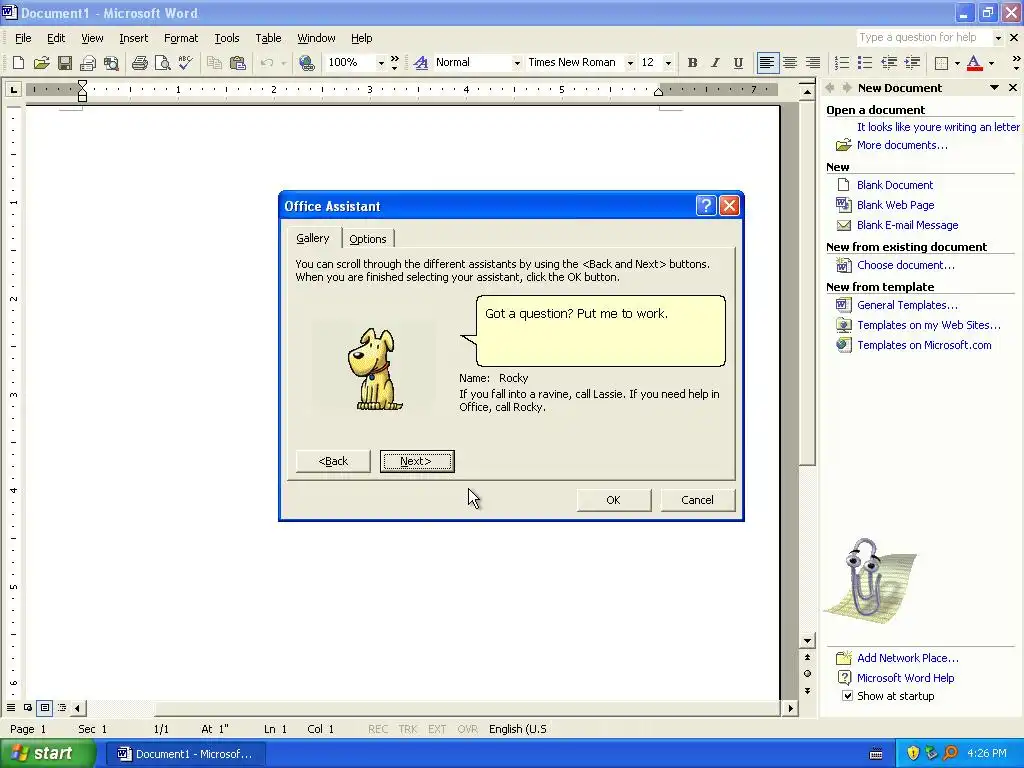The height and width of the screenshot is (768, 1024).
Task: Set Align Right paragraph alignment
Action: (x=813, y=63)
